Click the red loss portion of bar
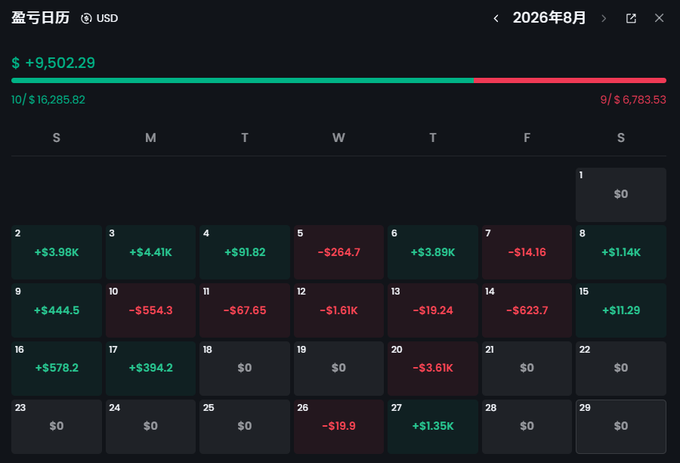Image resolution: width=680 pixels, height=463 pixels. coord(570,80)
